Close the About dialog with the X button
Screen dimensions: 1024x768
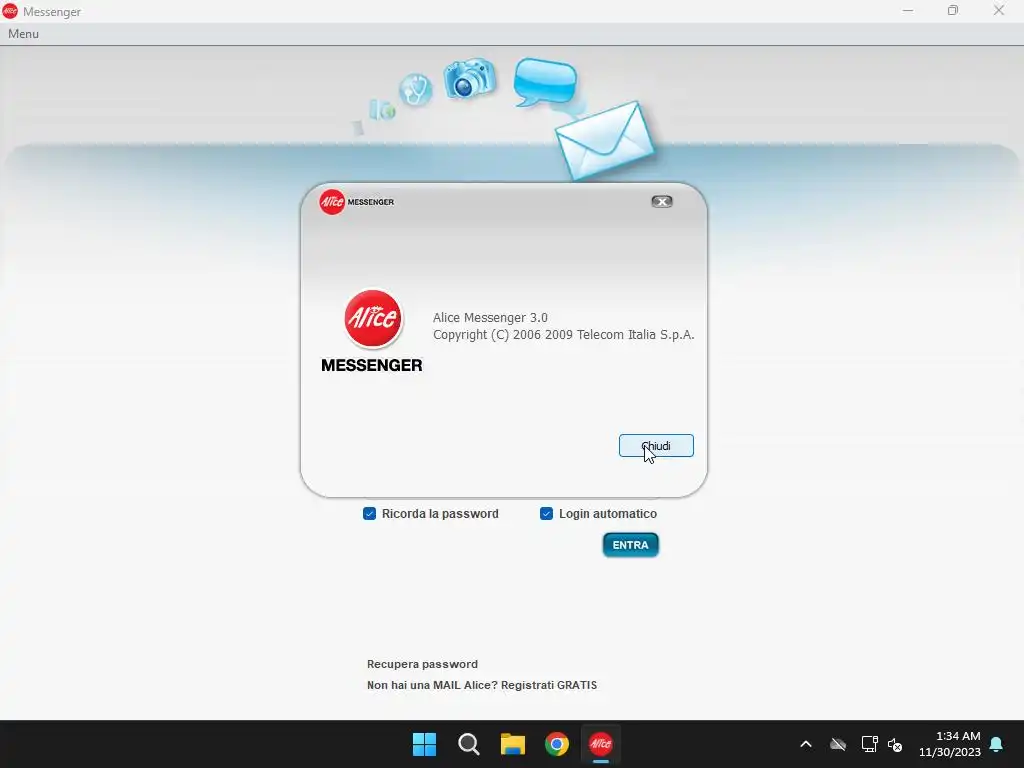[x=662, y=202]
